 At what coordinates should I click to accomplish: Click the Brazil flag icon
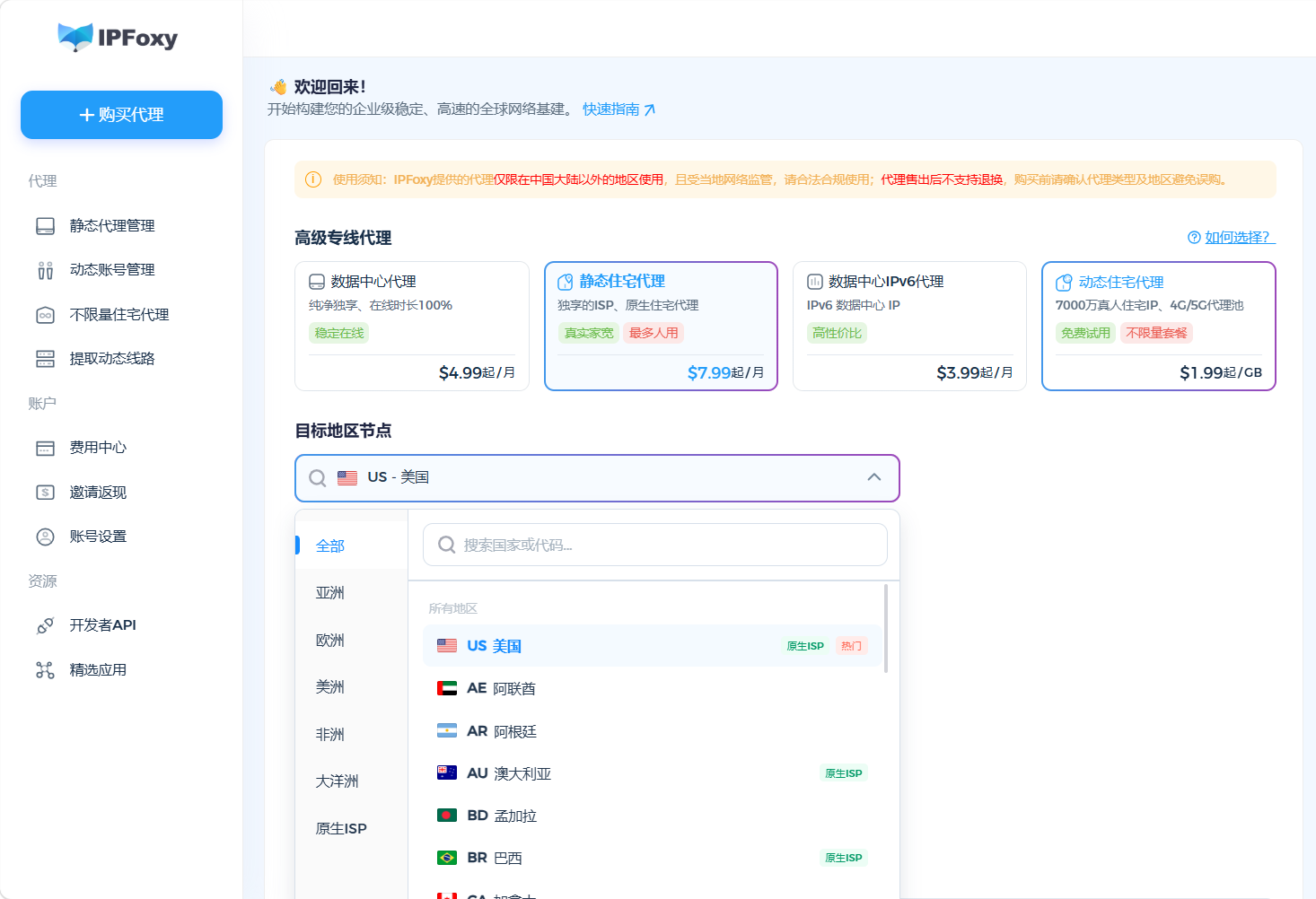(447, 858)
